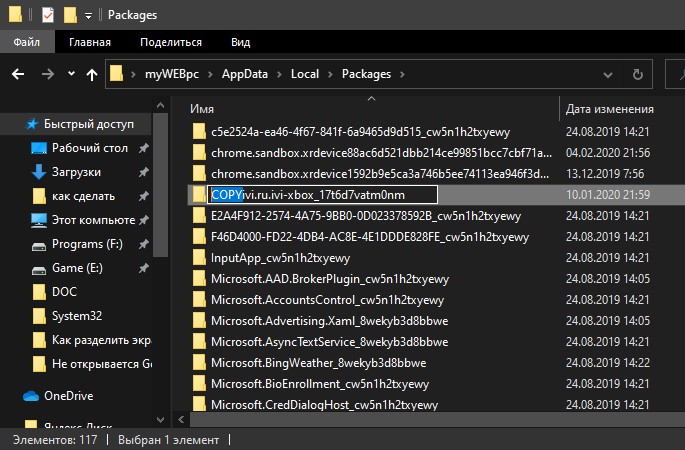Select folder E2A4F912-2574-4A75-9BB0-0D023378592B_cw5n1h2txyewy
This screenshot has height=450, width=685.
(366, 216)
